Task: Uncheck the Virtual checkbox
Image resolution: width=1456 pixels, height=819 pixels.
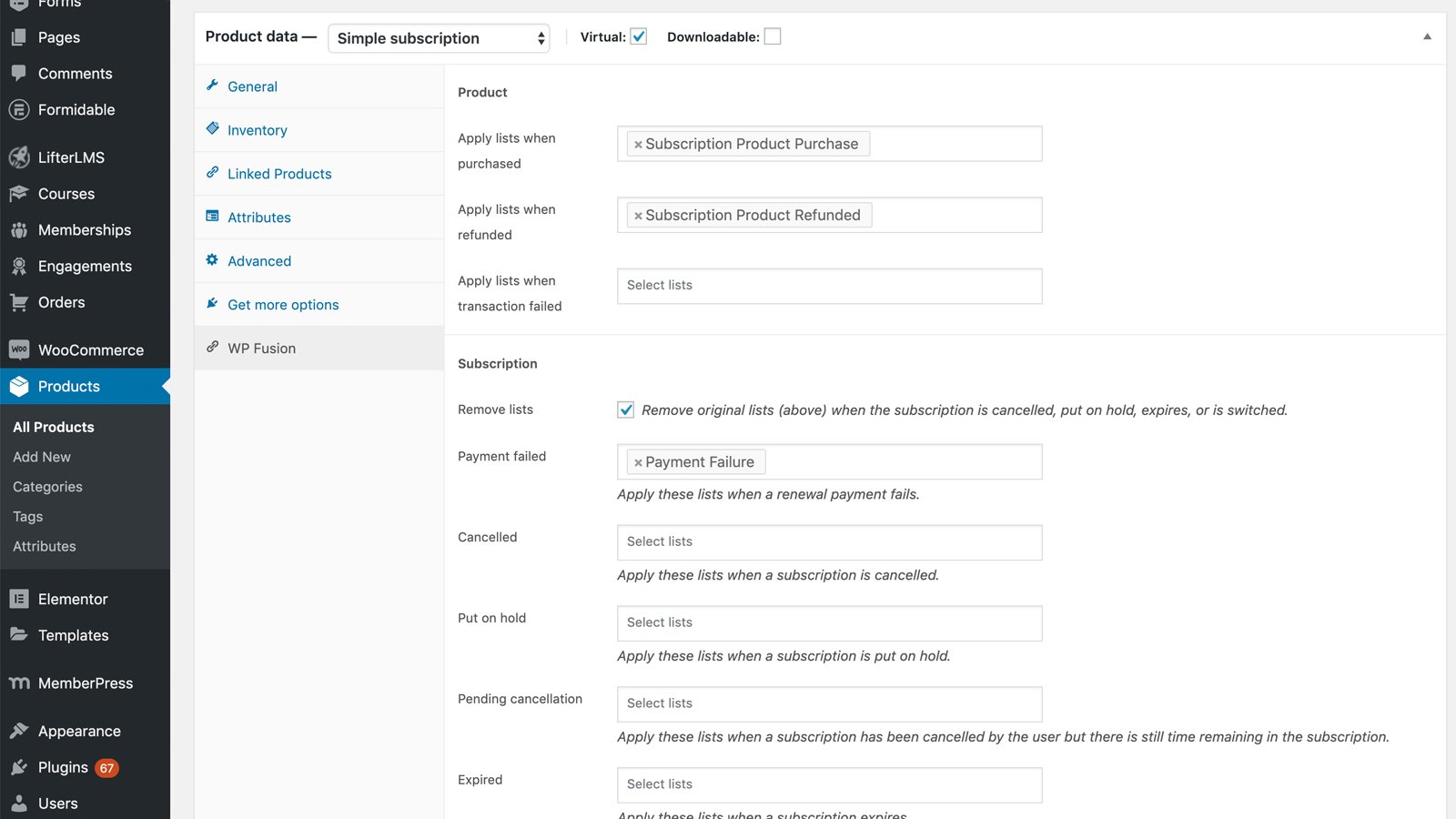Action: (639, 36)
